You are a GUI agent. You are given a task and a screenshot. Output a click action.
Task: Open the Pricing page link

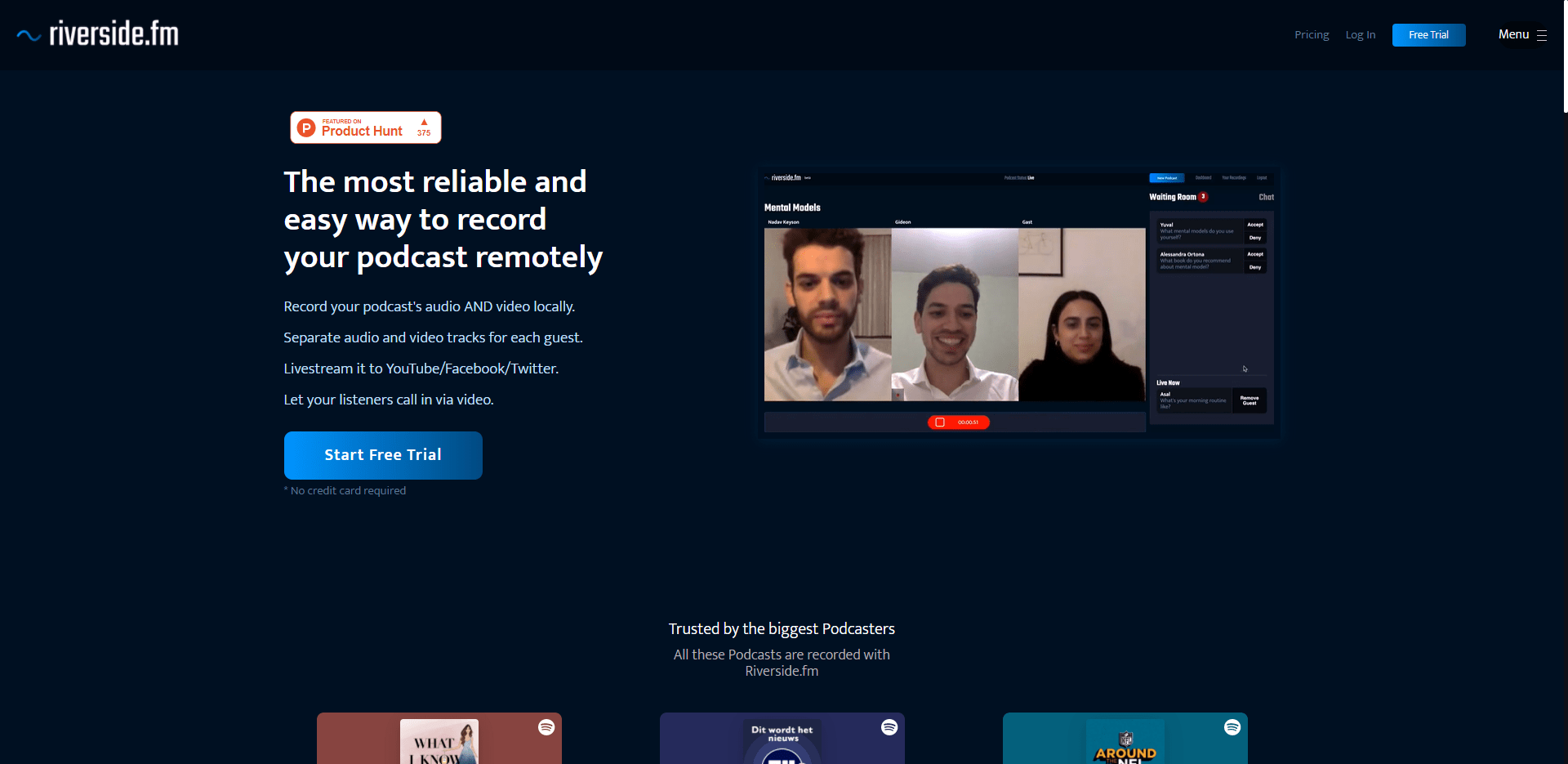tap(1312, 35)
